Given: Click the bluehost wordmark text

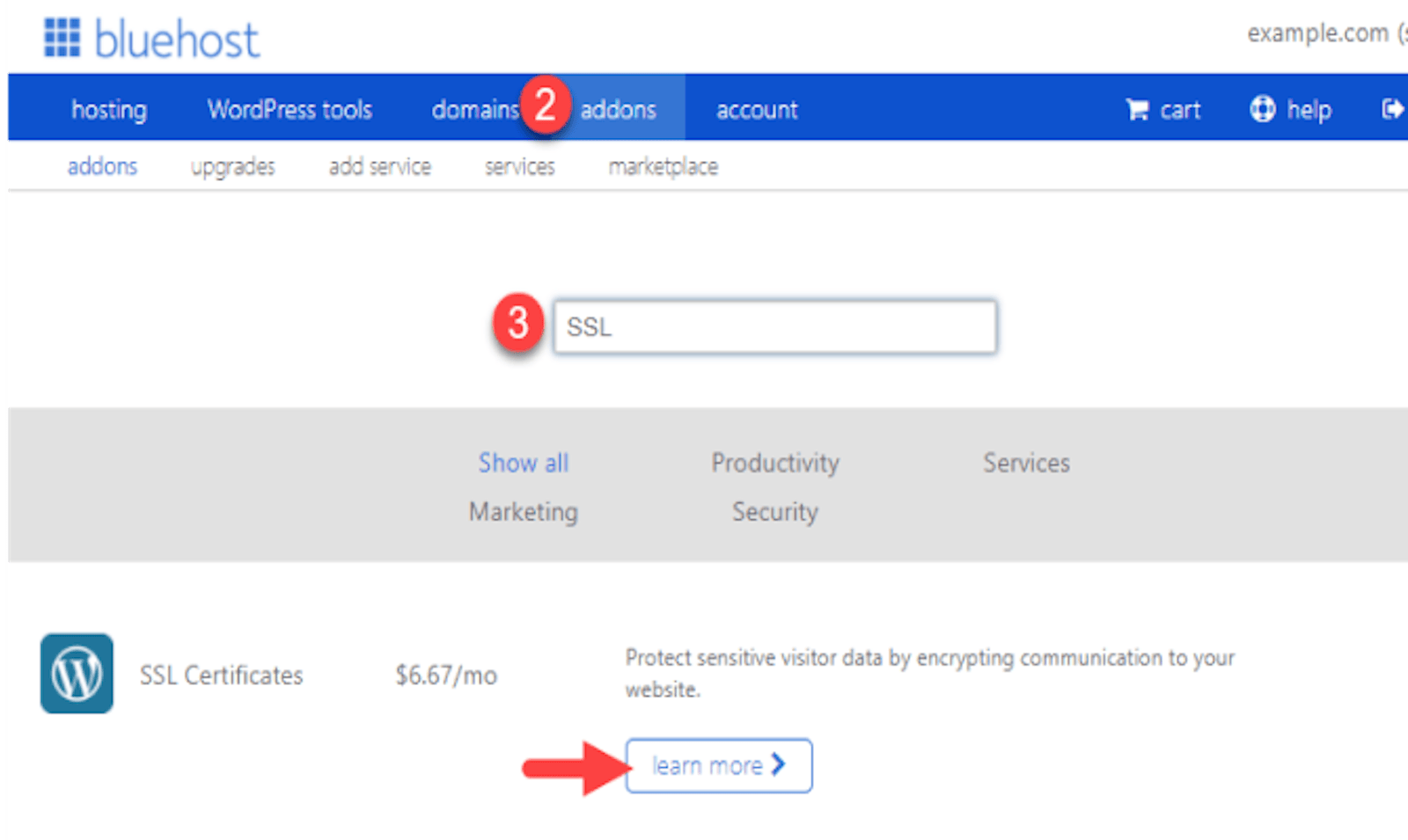Looking at the screenshot, I should [177, 40].
